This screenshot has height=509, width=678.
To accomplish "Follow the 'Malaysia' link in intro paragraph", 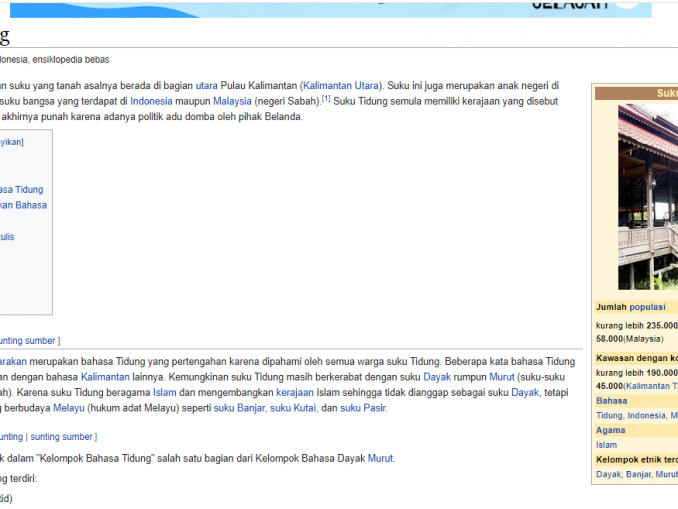I will click(x=232, y=101).
